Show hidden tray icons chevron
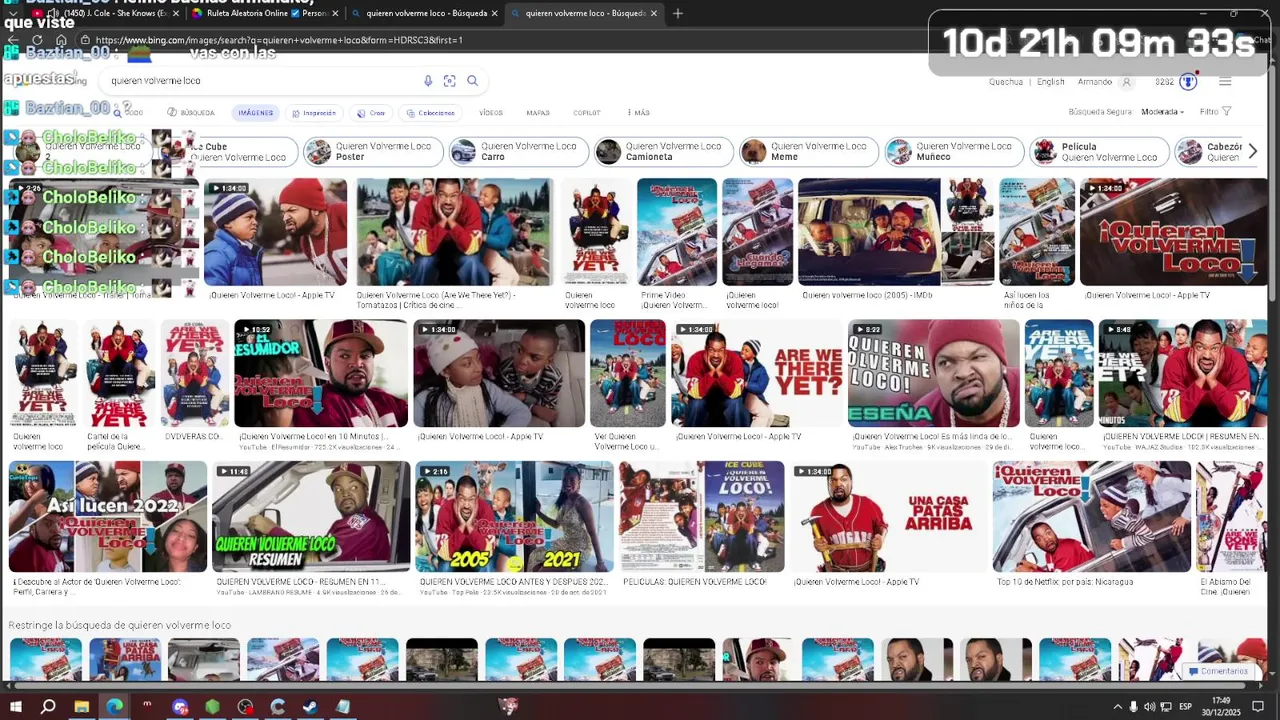This screenshot has height=720, width=1280. pos(1118,707)
